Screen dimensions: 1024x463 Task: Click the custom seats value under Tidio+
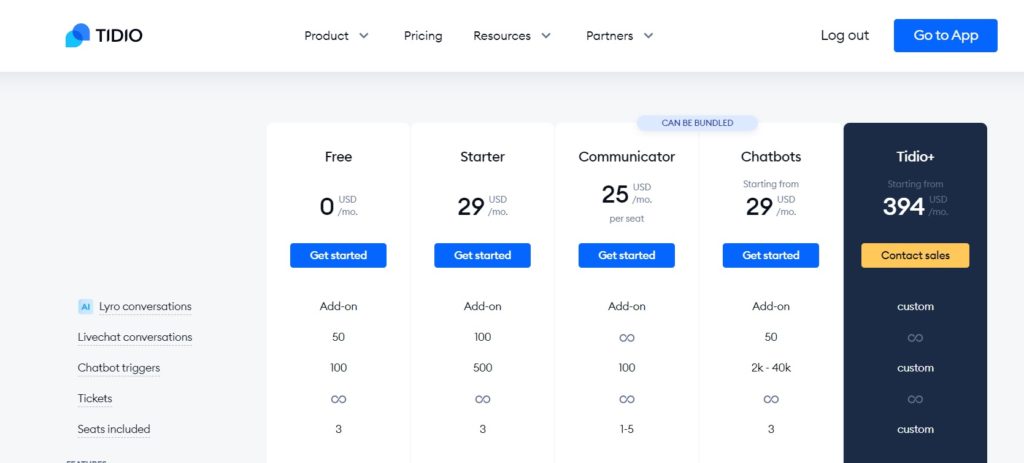915,429
